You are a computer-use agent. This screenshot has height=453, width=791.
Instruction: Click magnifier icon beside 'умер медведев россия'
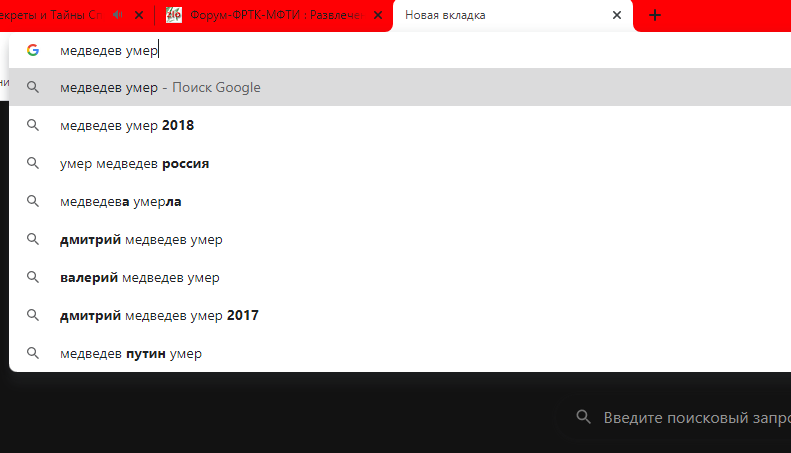33,163
